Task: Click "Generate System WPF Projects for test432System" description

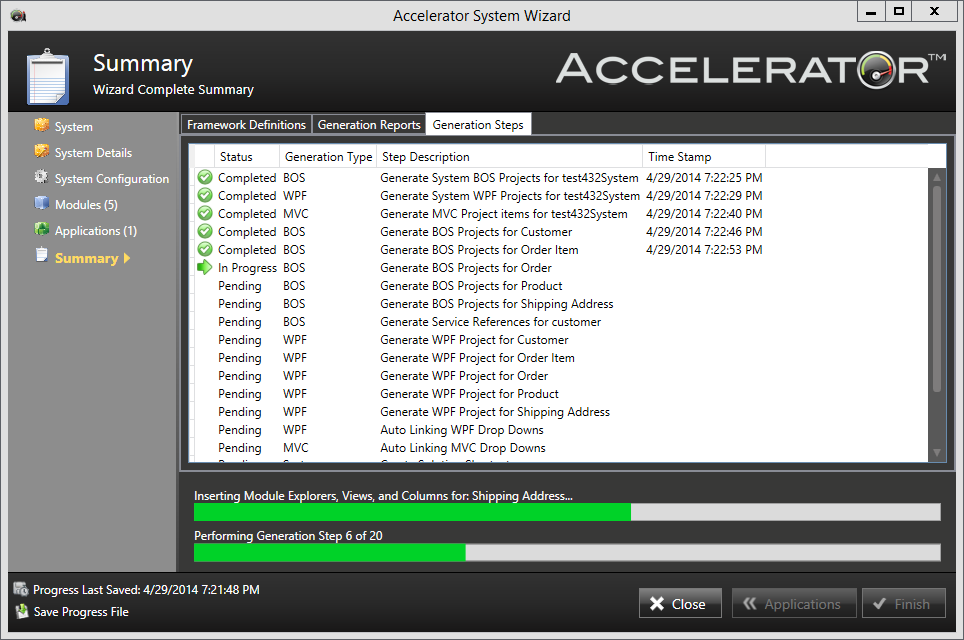Action: [x=510, y=196]
